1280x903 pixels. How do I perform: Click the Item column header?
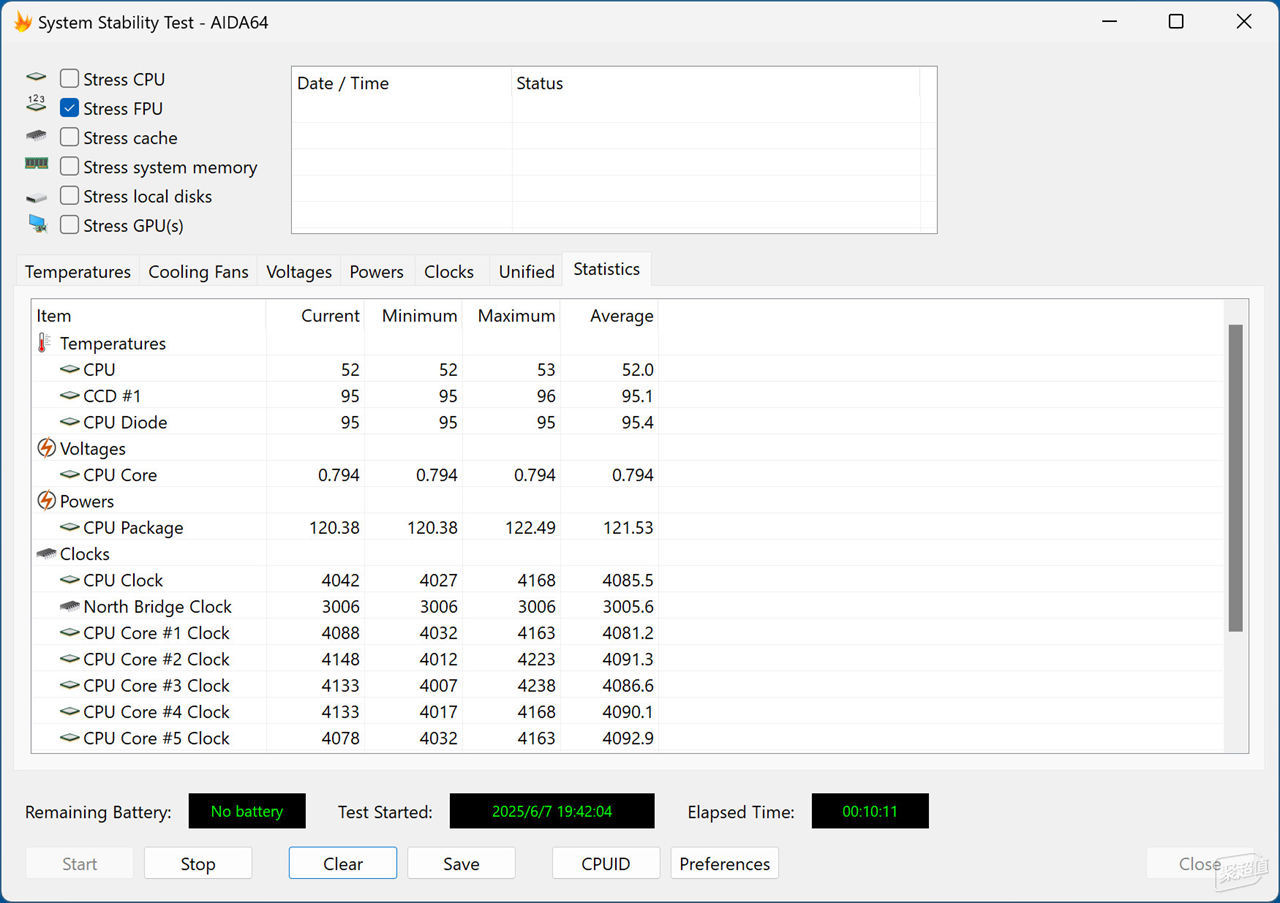point(149,316)
